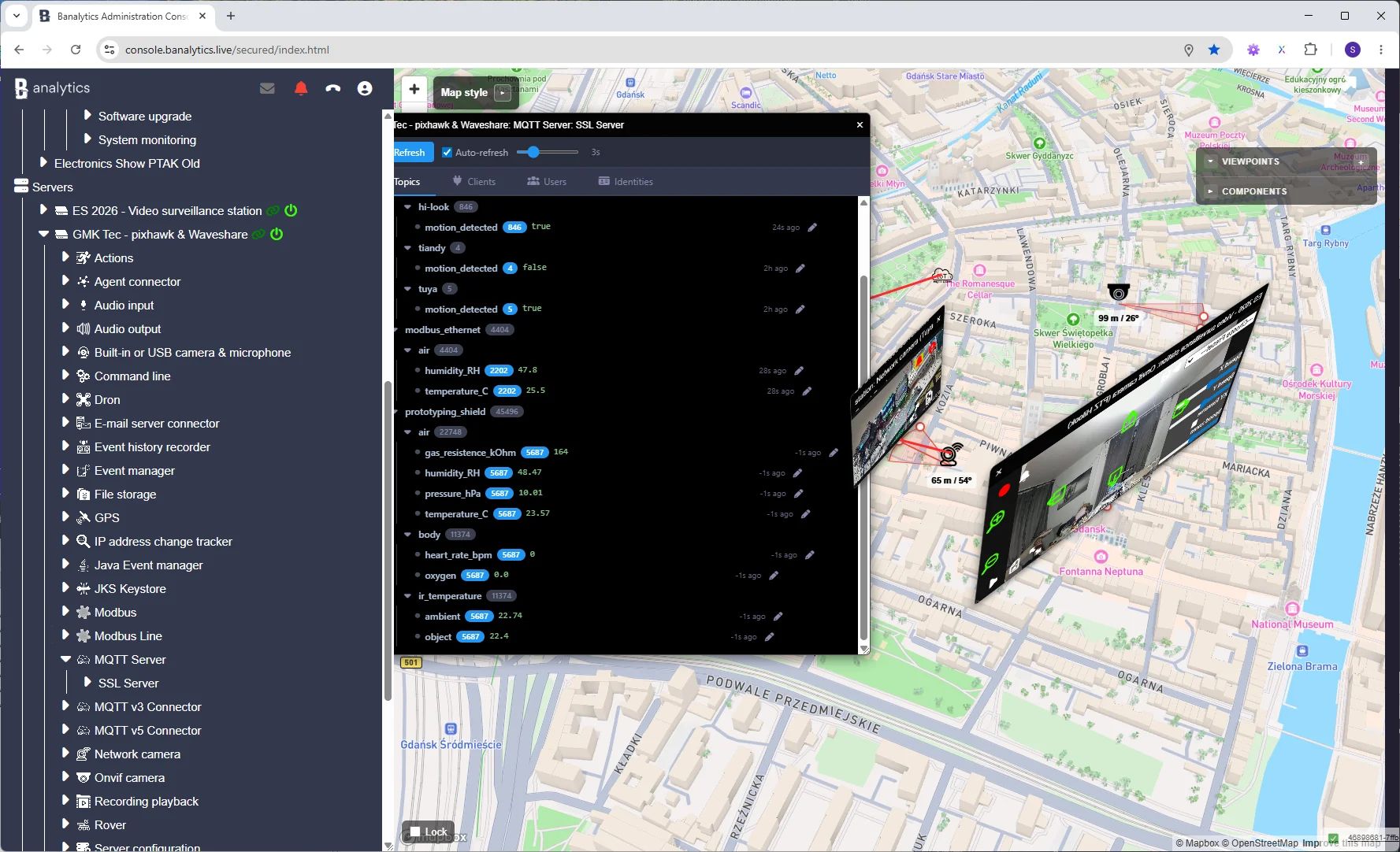
Task: Reload the browser page
Action: (x=76, y=50)
